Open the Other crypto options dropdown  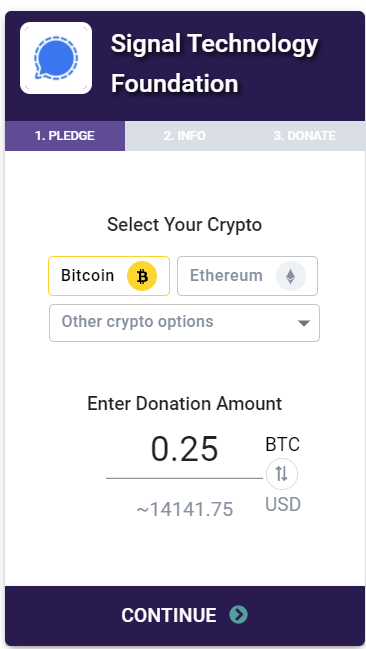[x=184, y=323]
